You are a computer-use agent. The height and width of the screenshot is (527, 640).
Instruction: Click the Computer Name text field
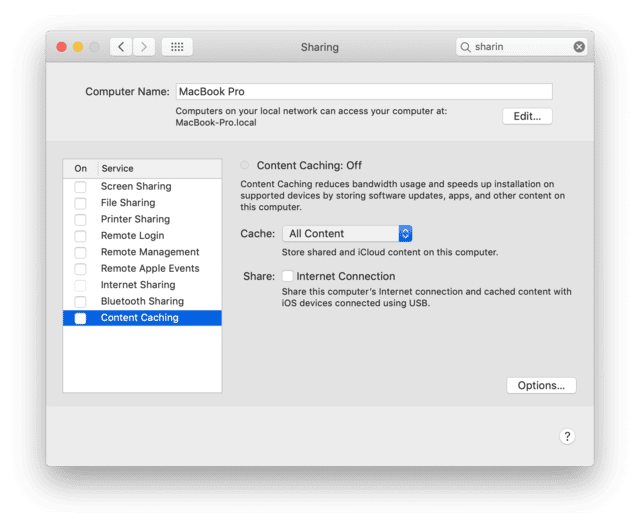tap(364, 91)
